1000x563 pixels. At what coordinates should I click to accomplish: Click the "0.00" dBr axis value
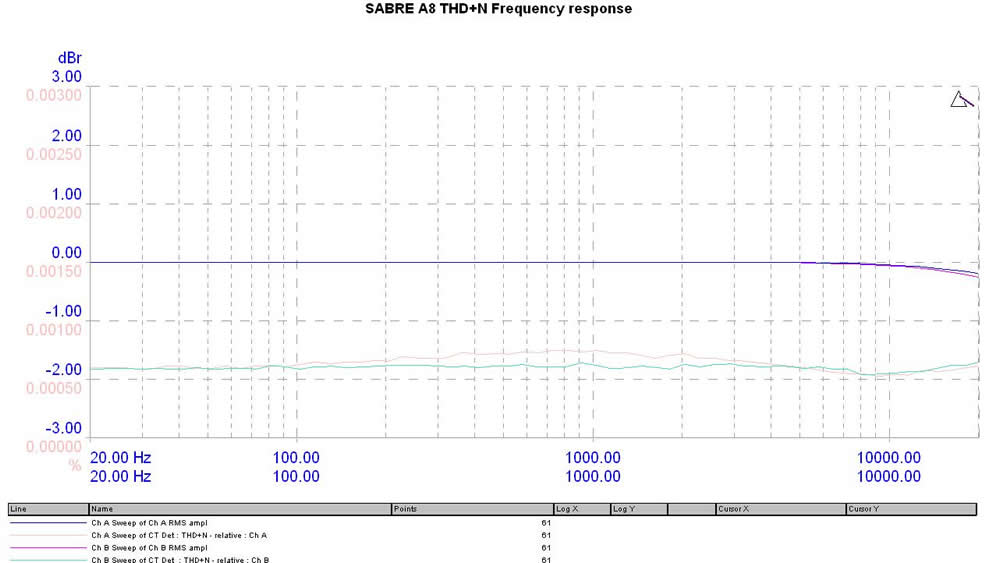(x=66, y=253)
